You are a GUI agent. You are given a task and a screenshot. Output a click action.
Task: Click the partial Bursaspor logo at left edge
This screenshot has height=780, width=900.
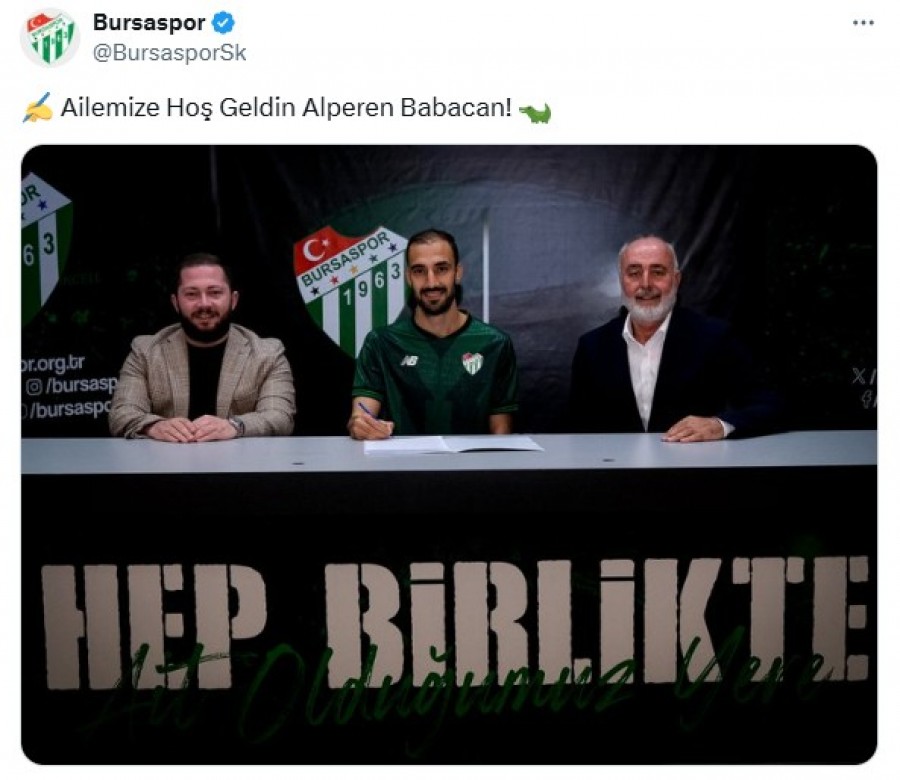pos(45,247)
